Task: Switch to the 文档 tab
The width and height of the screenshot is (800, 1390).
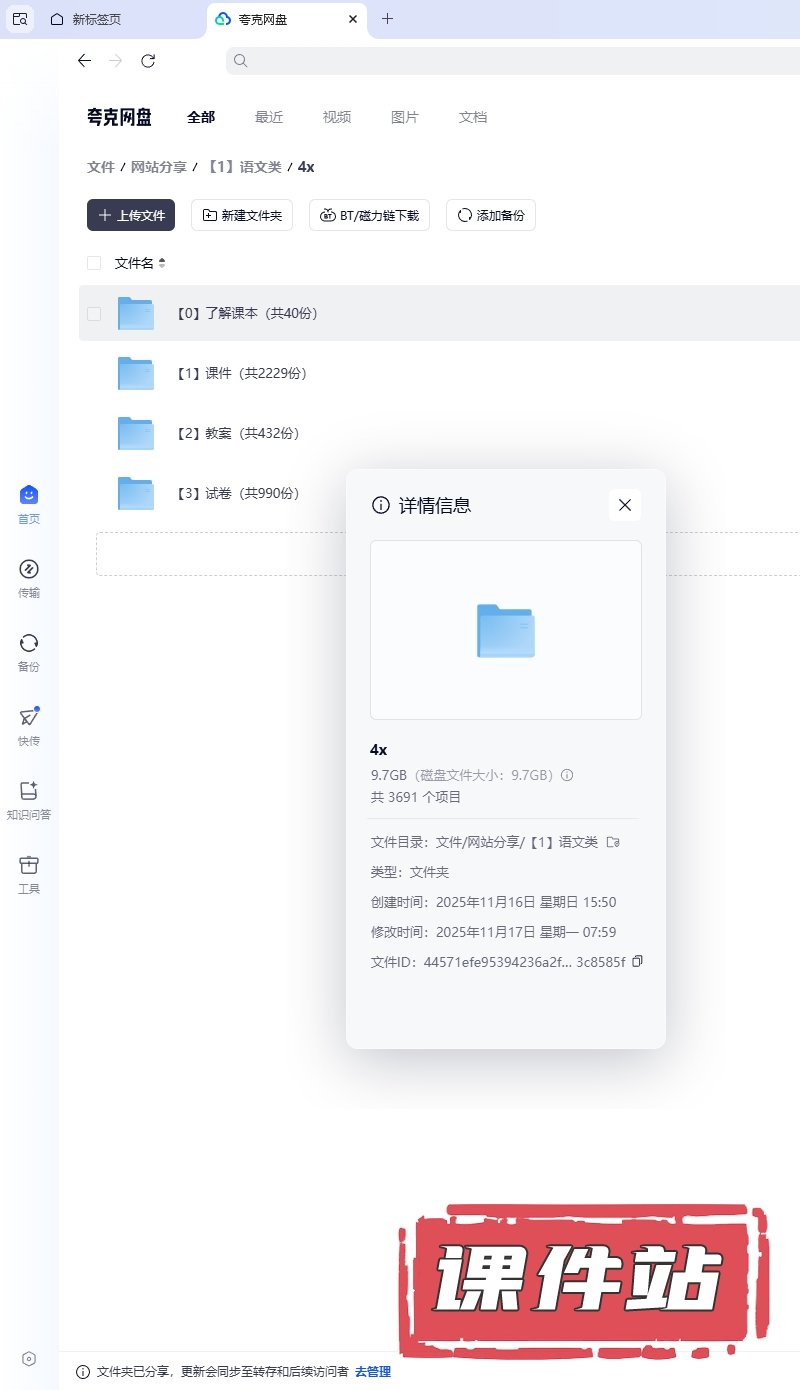Action: coord(473,117)
